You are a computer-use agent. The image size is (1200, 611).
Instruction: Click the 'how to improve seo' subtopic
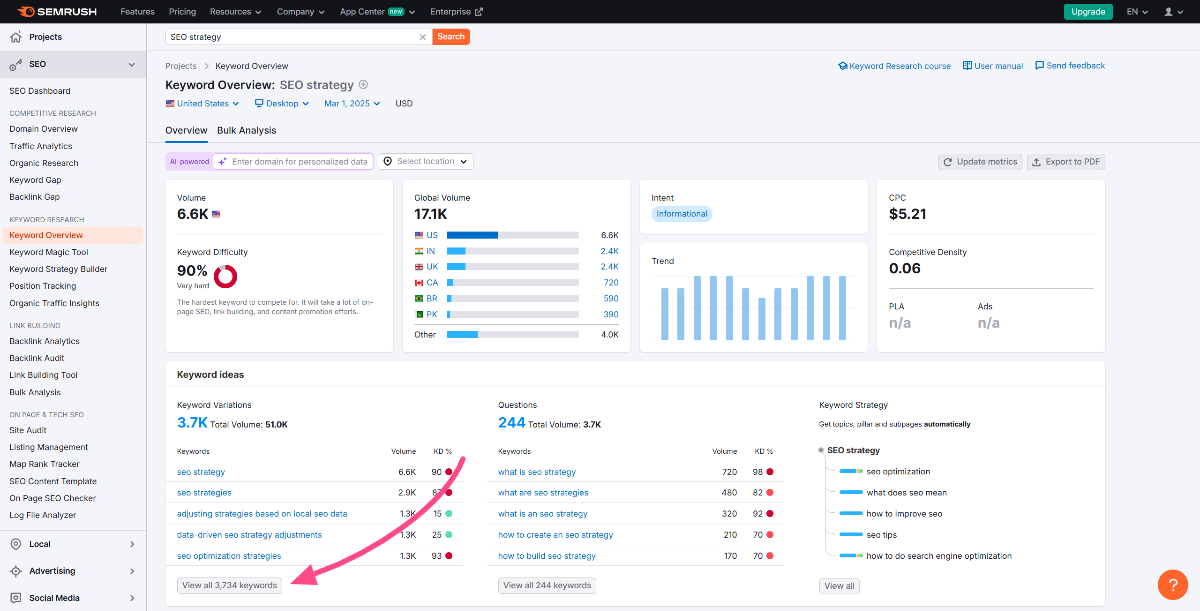pos(904,514)
